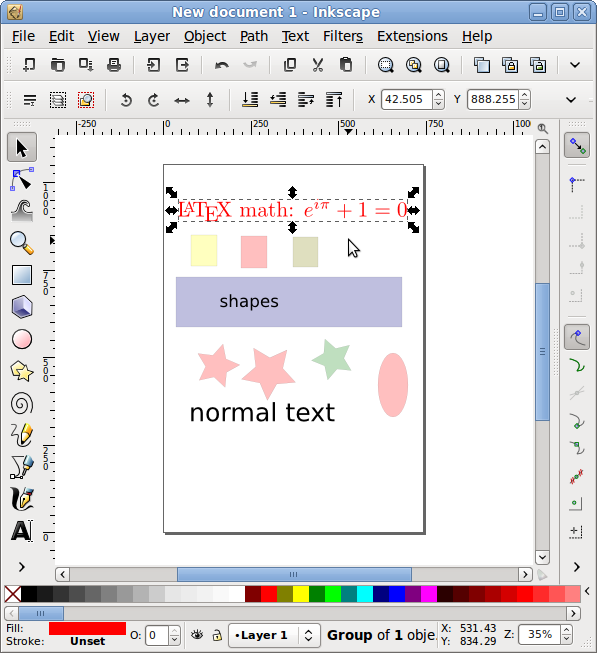
Task: Pick the yellow swatch in palette
Action: click(301, 594)
